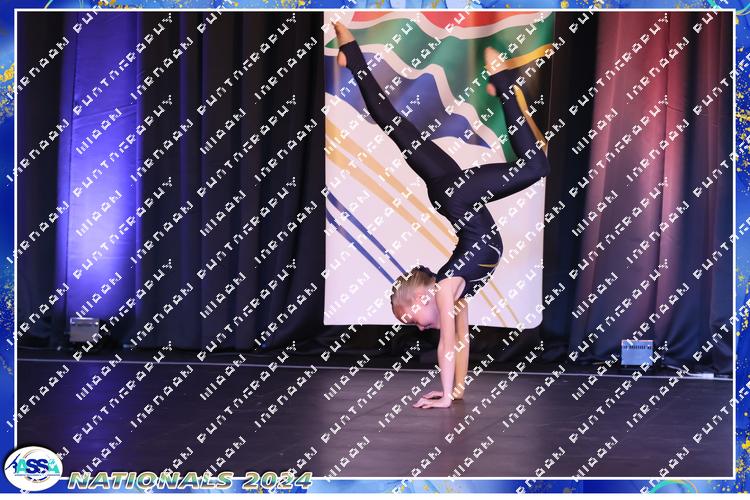Click the ASSA round logo badge

[x=33, y=468]
